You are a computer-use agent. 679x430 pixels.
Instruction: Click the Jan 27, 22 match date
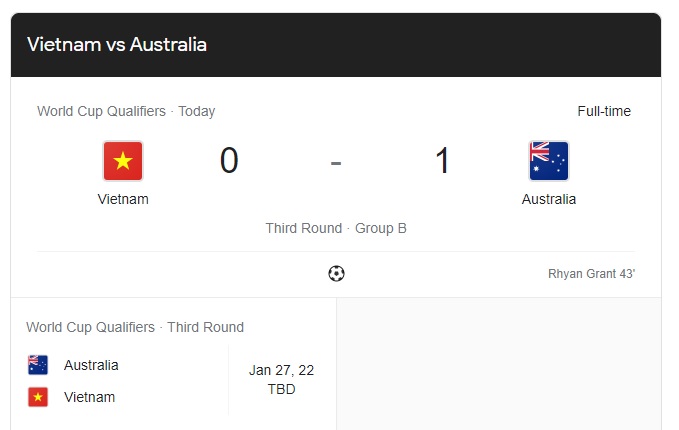(x=281, y=370)
